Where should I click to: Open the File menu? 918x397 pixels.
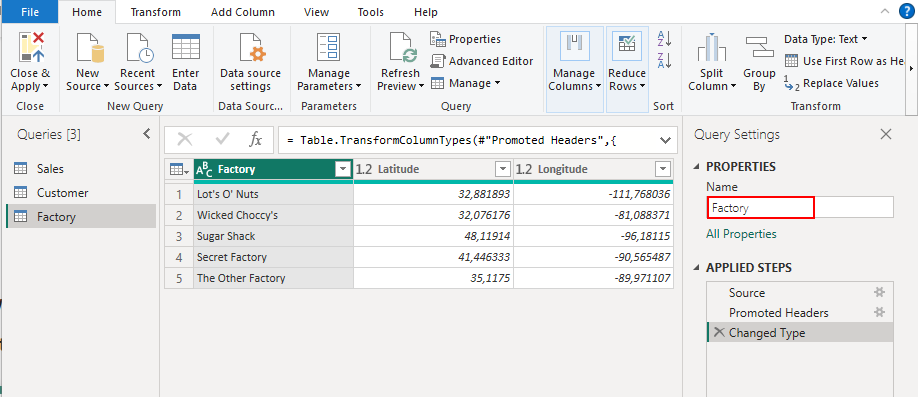29,12
